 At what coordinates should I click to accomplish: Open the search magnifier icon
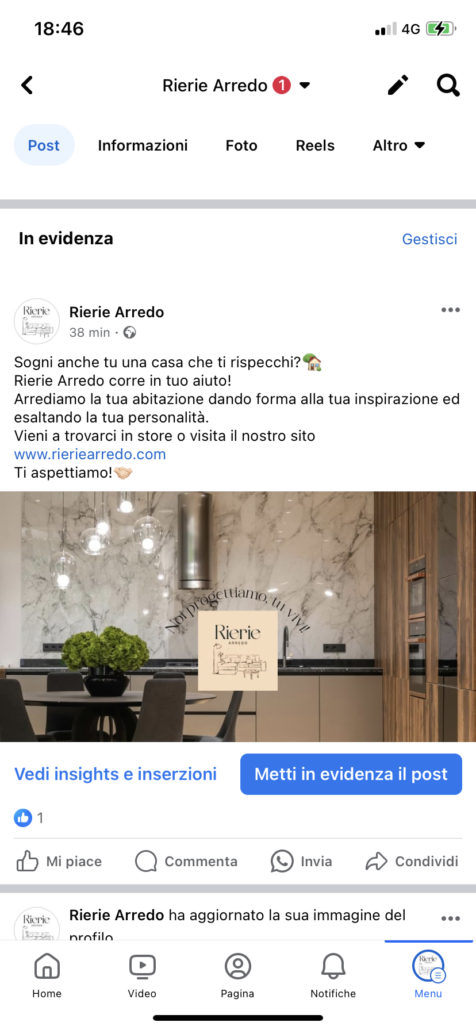(x=448, y=85)
